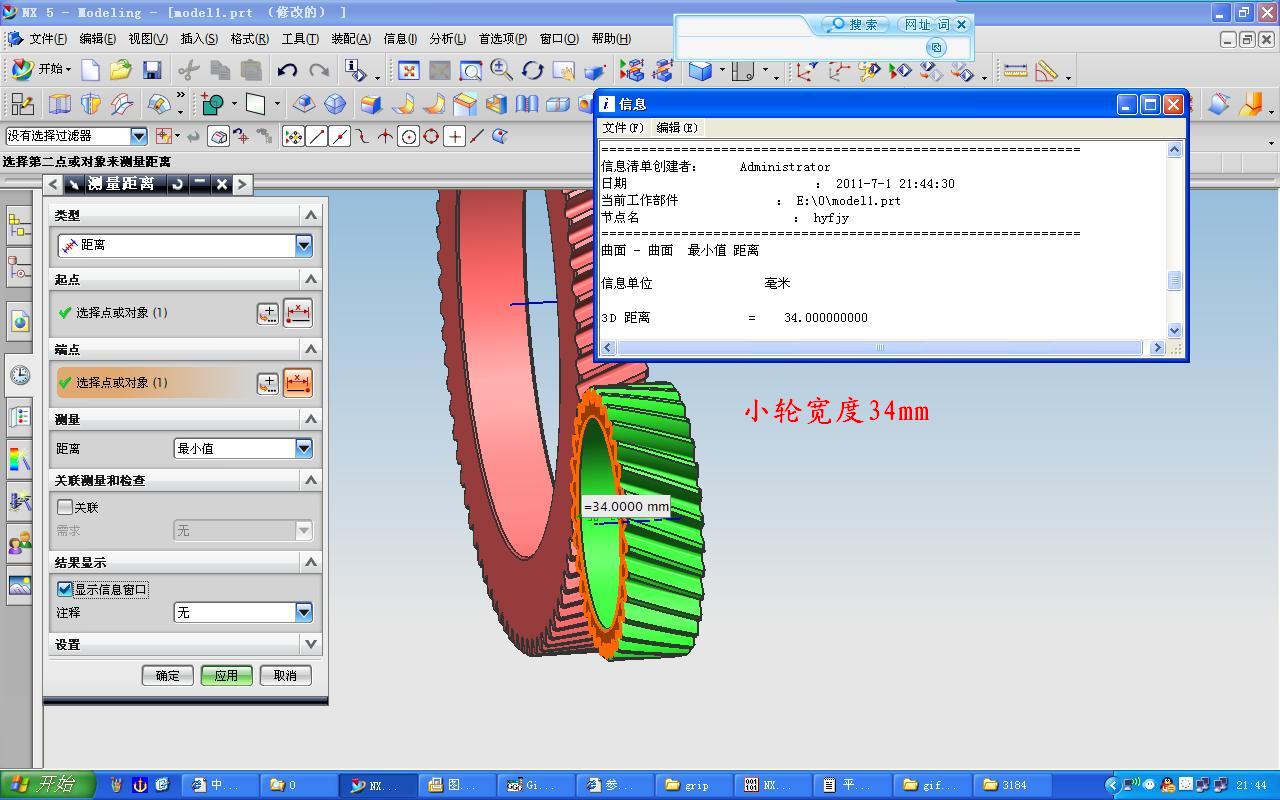The height and width of the screenshot is (800, 1280).
Task: Open the Sketch tool icon
Action: [x=22, y=104]
